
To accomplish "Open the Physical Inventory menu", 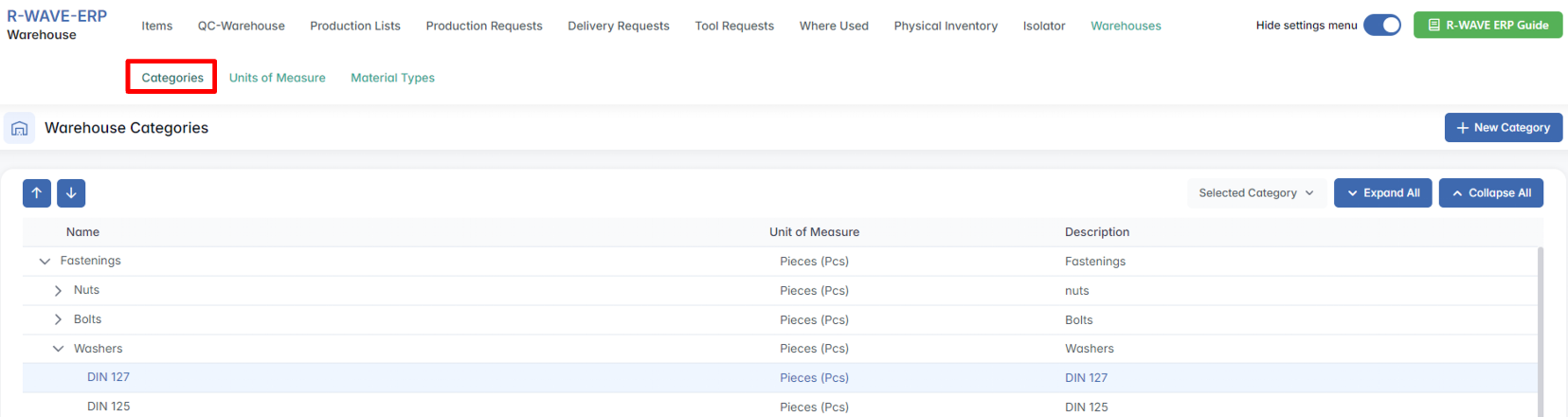I will pyautogui.click(x=946, y=26).
